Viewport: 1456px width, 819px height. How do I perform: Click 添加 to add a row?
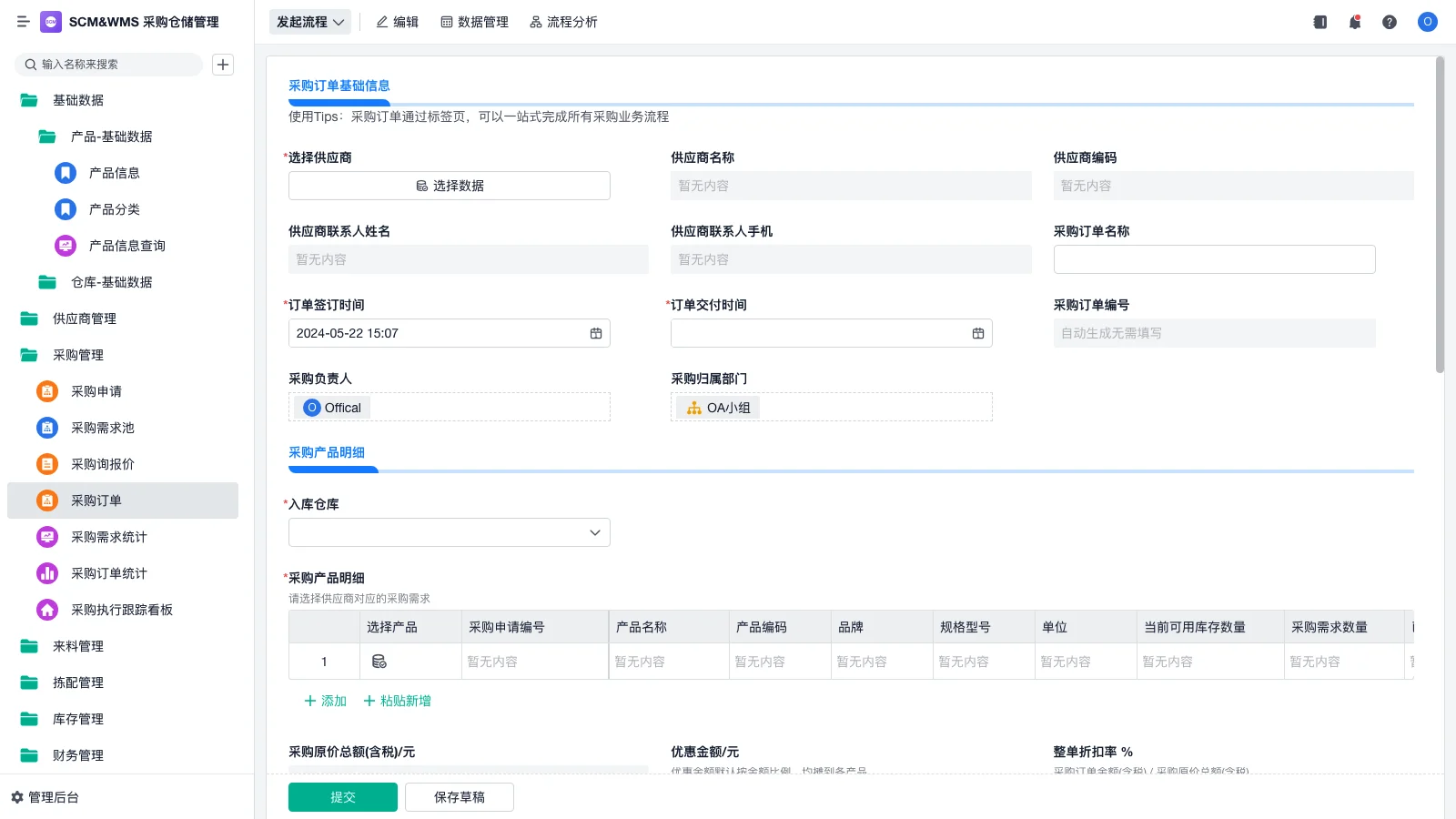point(325,701)
